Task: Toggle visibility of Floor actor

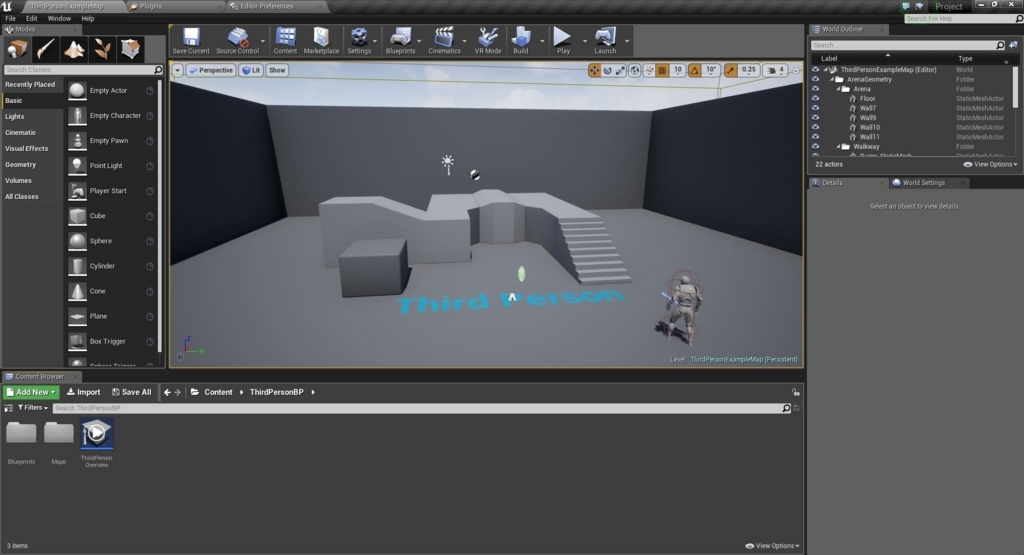Action: 815,99
